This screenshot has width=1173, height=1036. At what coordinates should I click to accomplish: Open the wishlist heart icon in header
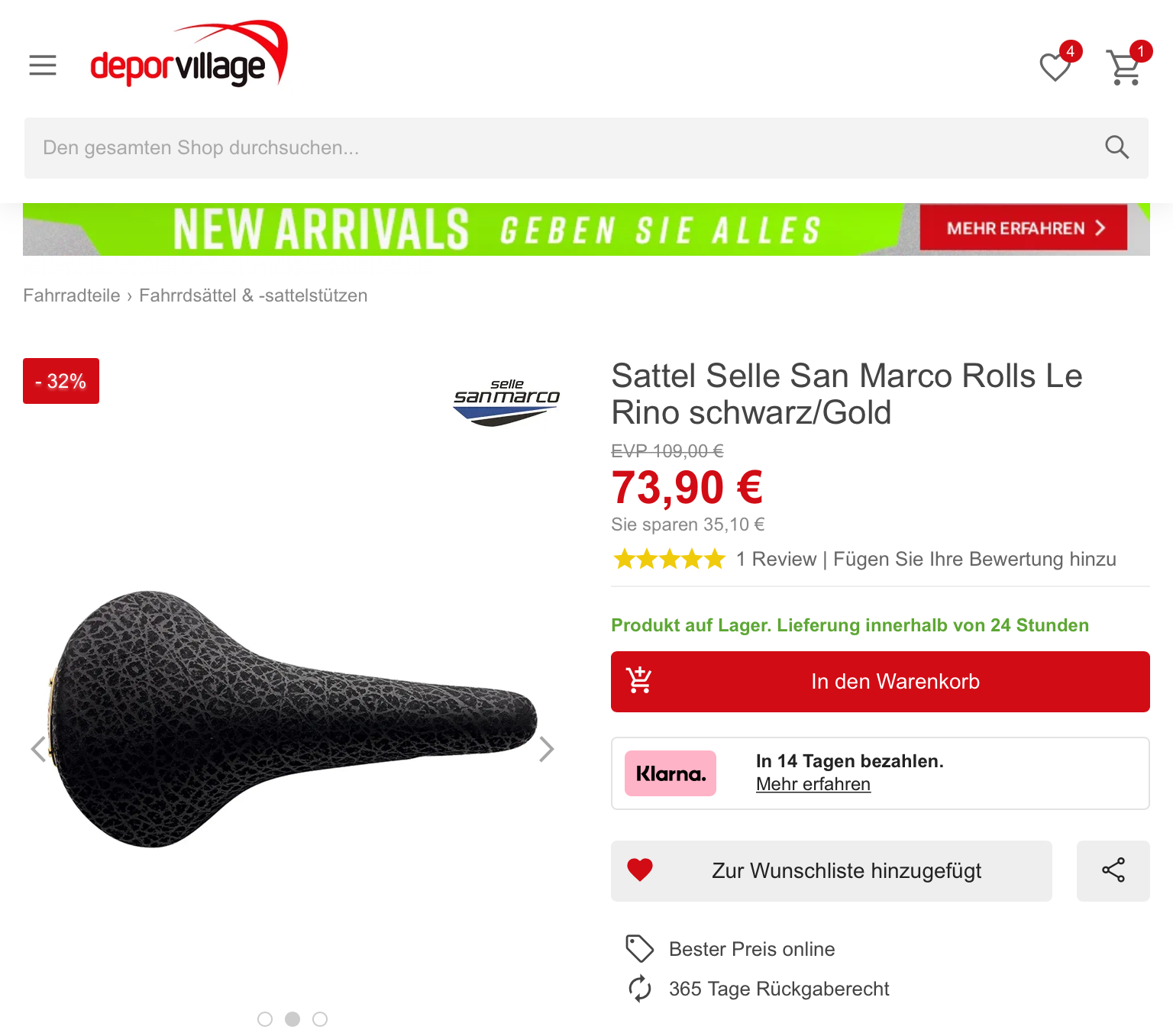(x=1055, y=67)
